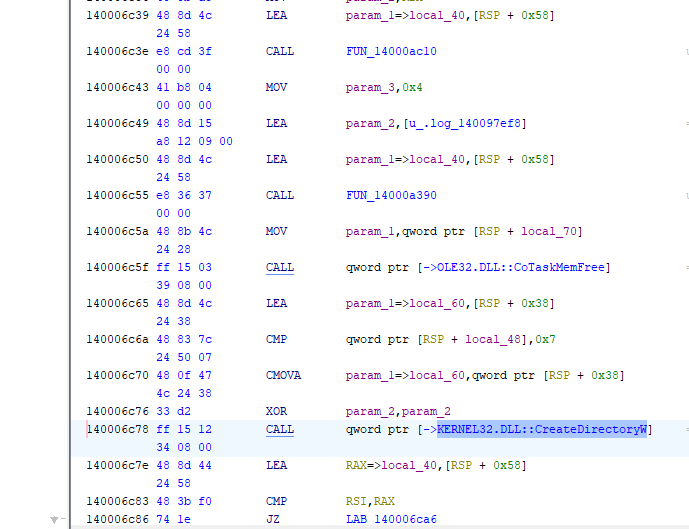Screen dimensions: 689x529
Task: Select address 140006c7e
Action: pyautogui.click(x=117, y=465)
